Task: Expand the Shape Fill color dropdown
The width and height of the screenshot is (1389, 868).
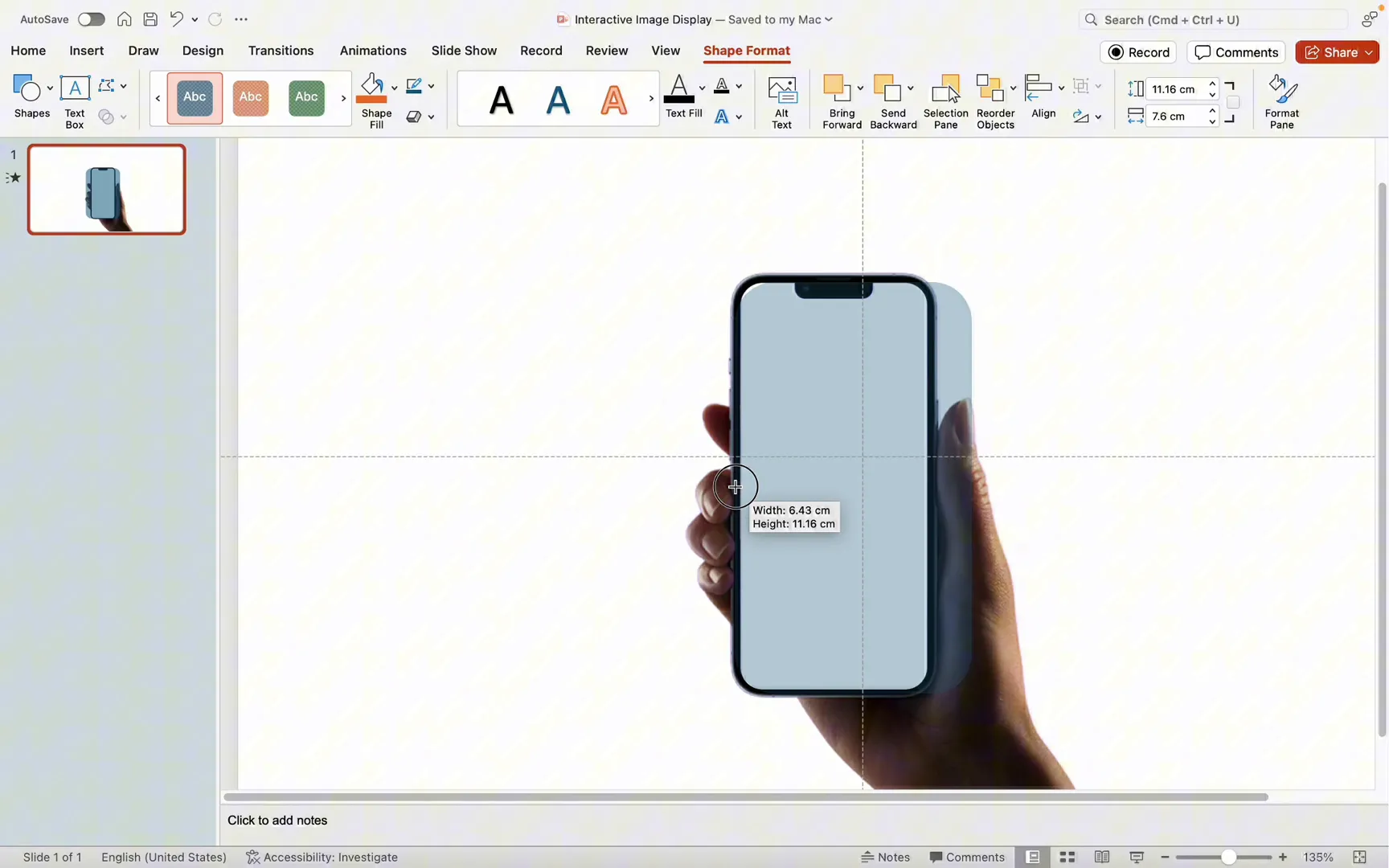Action: 394,88
